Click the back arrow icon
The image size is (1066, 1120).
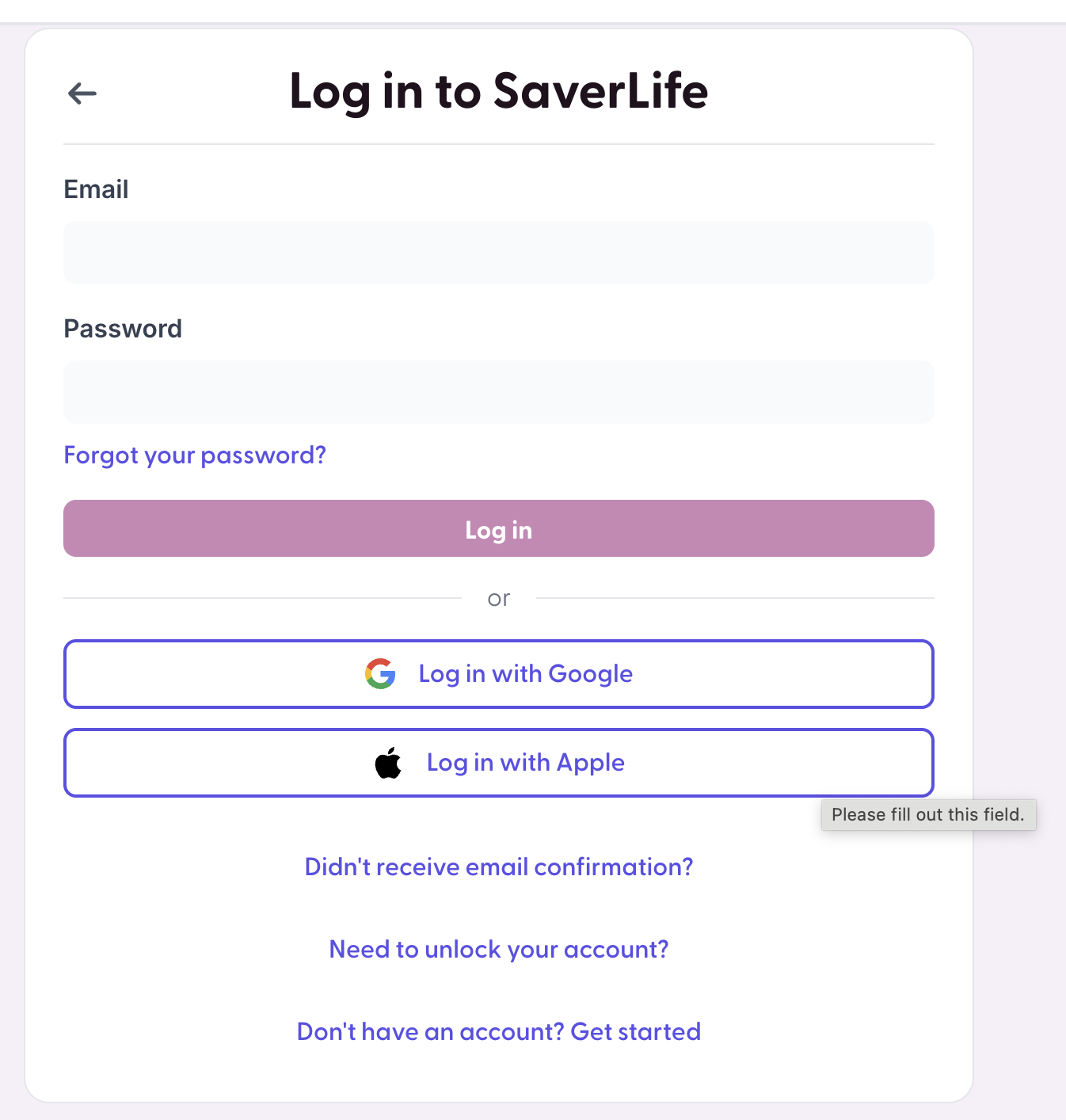pos(82,93)
